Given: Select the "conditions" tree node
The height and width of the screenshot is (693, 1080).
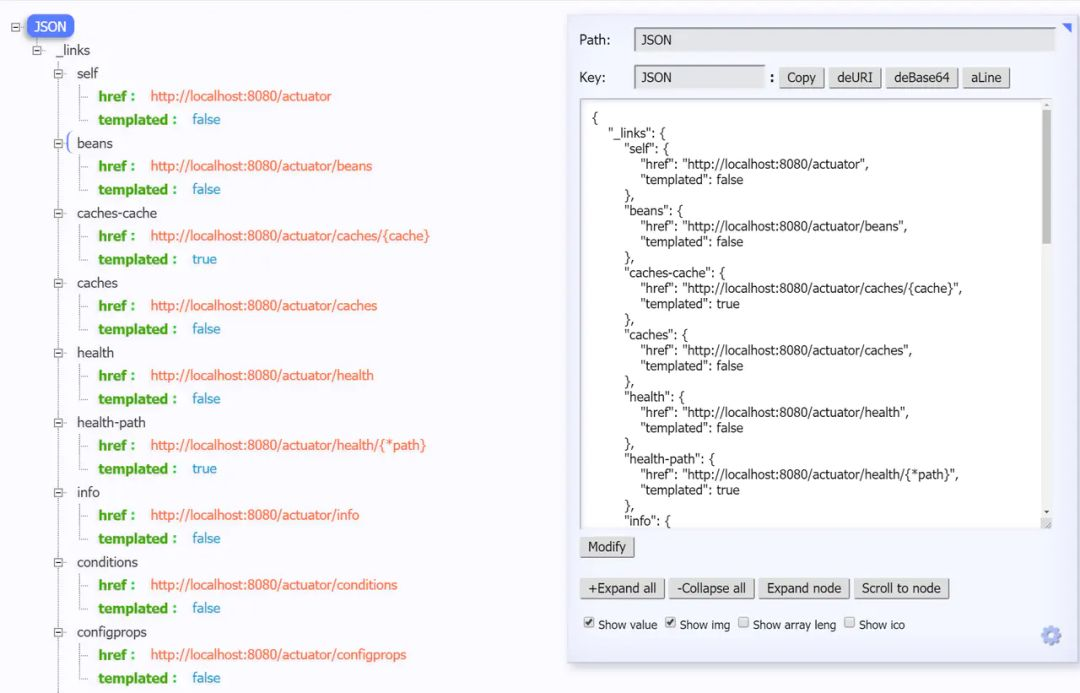Looking at the screenshot, I should pos(106,562).
